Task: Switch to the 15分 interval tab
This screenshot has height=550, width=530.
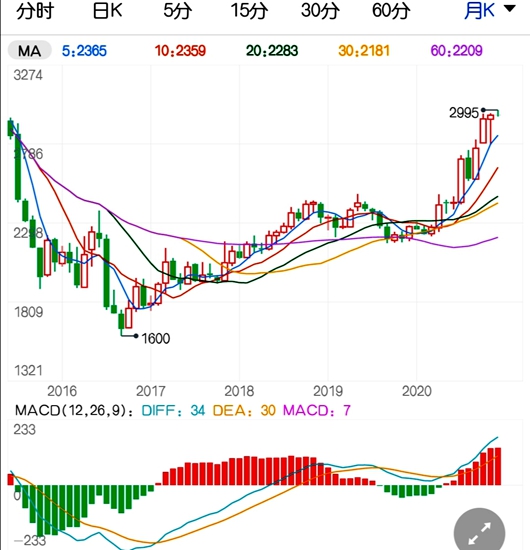Action: tap(249, 11)
